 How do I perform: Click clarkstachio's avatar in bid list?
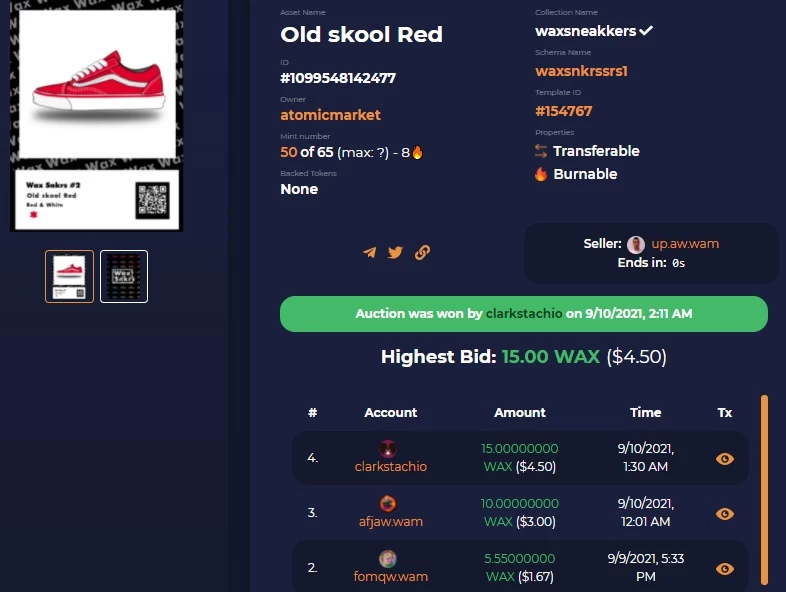tap(388, 449)
